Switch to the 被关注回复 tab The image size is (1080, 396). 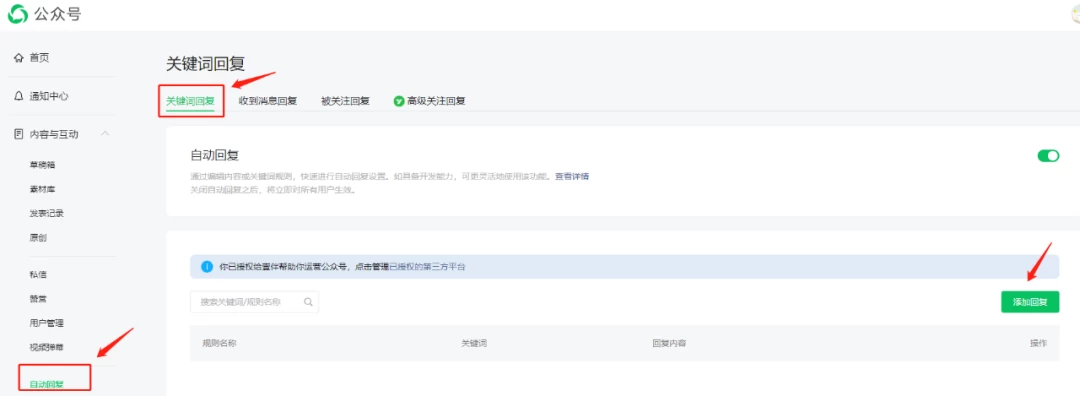[x=345, y=101]
